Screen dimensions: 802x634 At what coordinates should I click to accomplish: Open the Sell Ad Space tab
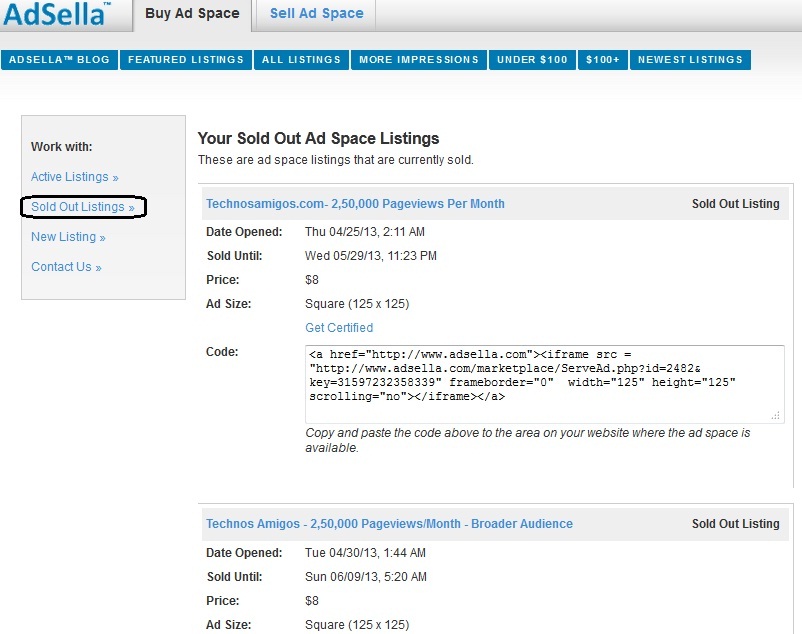[x=316, y=14]
